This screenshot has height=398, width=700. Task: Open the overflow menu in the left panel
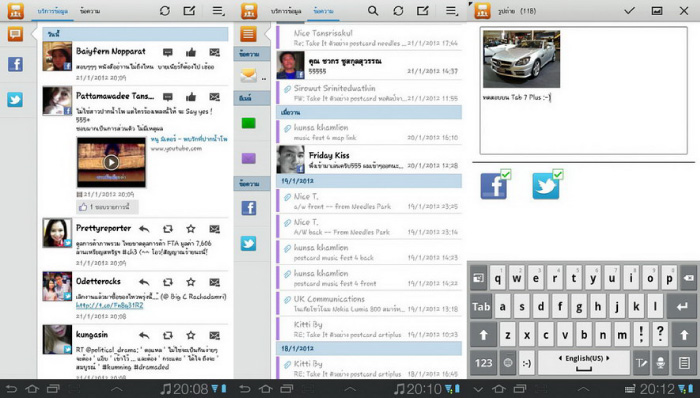coord(218,11)
